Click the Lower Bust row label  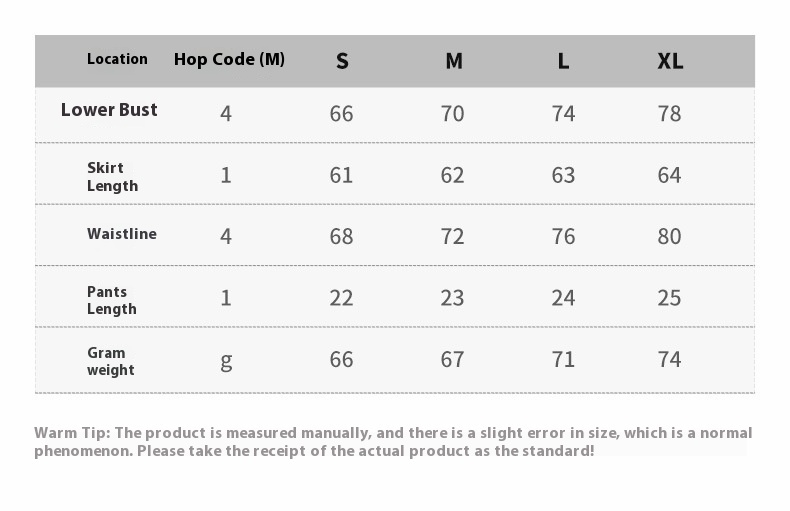[109, 110]
